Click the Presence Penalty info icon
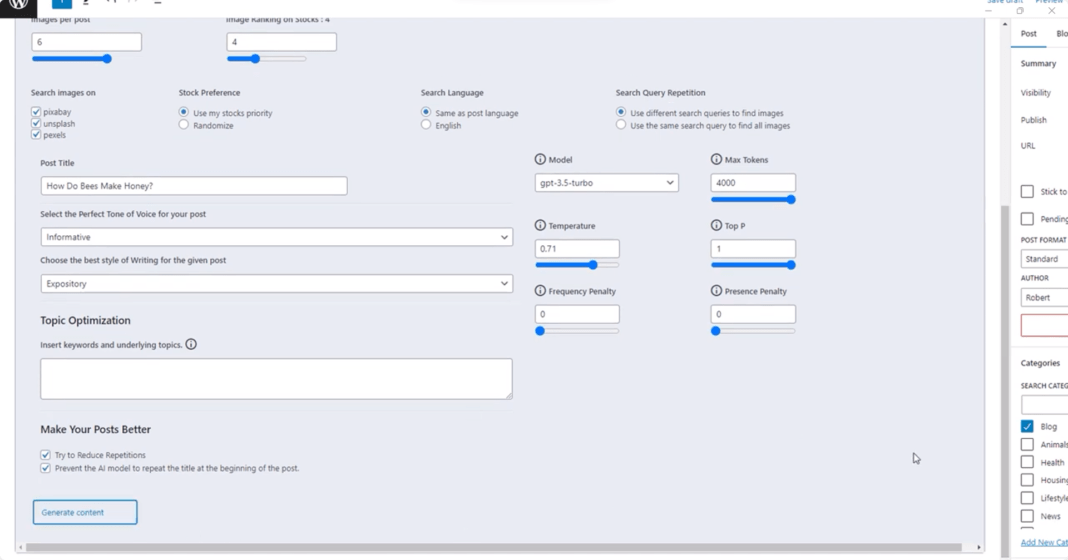 (716, 291)
